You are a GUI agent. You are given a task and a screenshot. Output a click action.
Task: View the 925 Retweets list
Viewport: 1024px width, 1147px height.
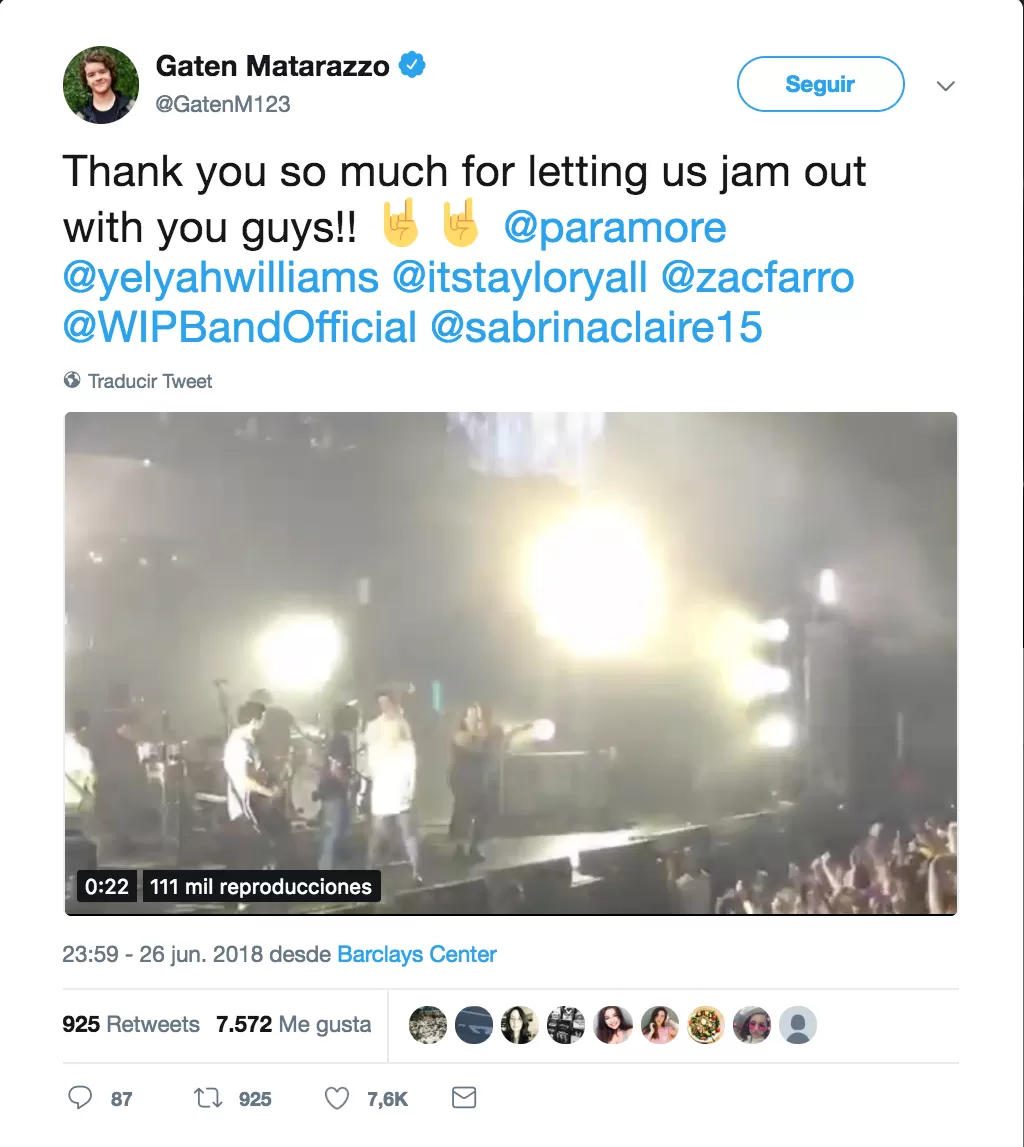coord(131,1025)
